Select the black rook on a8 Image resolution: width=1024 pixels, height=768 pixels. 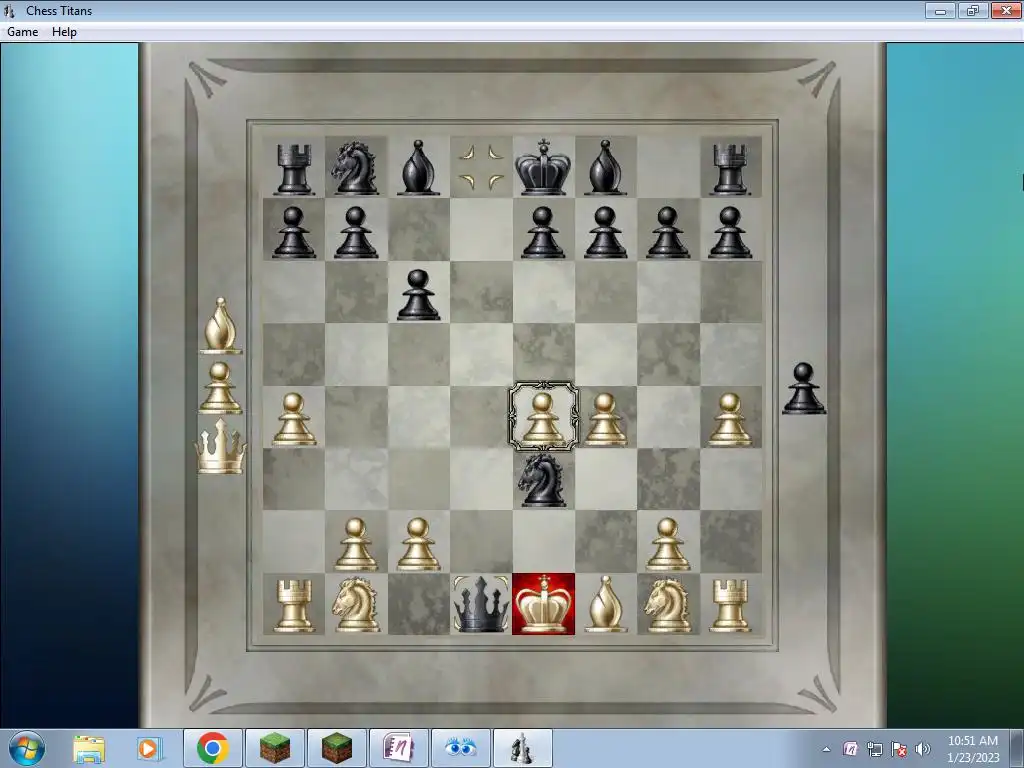293,169
